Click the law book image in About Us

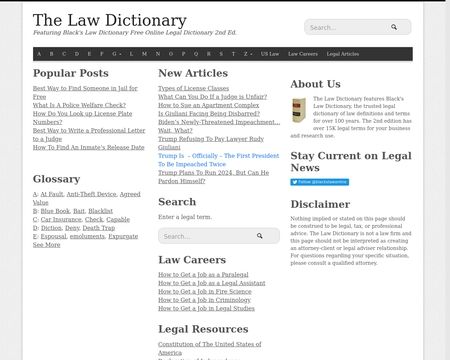(x=299, y=110)
